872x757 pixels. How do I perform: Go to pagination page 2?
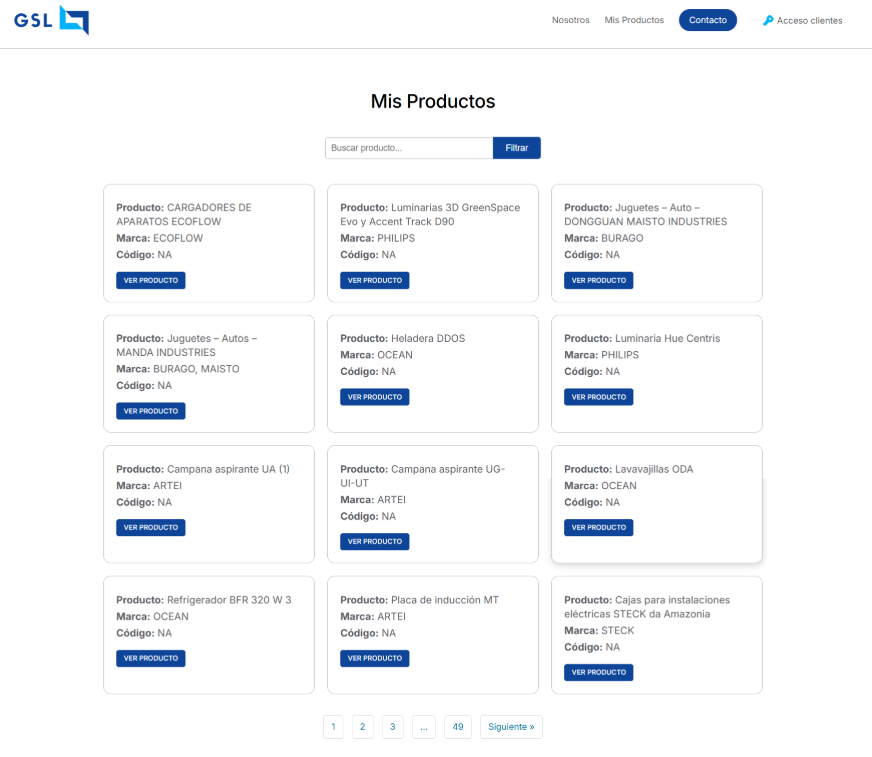point(362,727)
